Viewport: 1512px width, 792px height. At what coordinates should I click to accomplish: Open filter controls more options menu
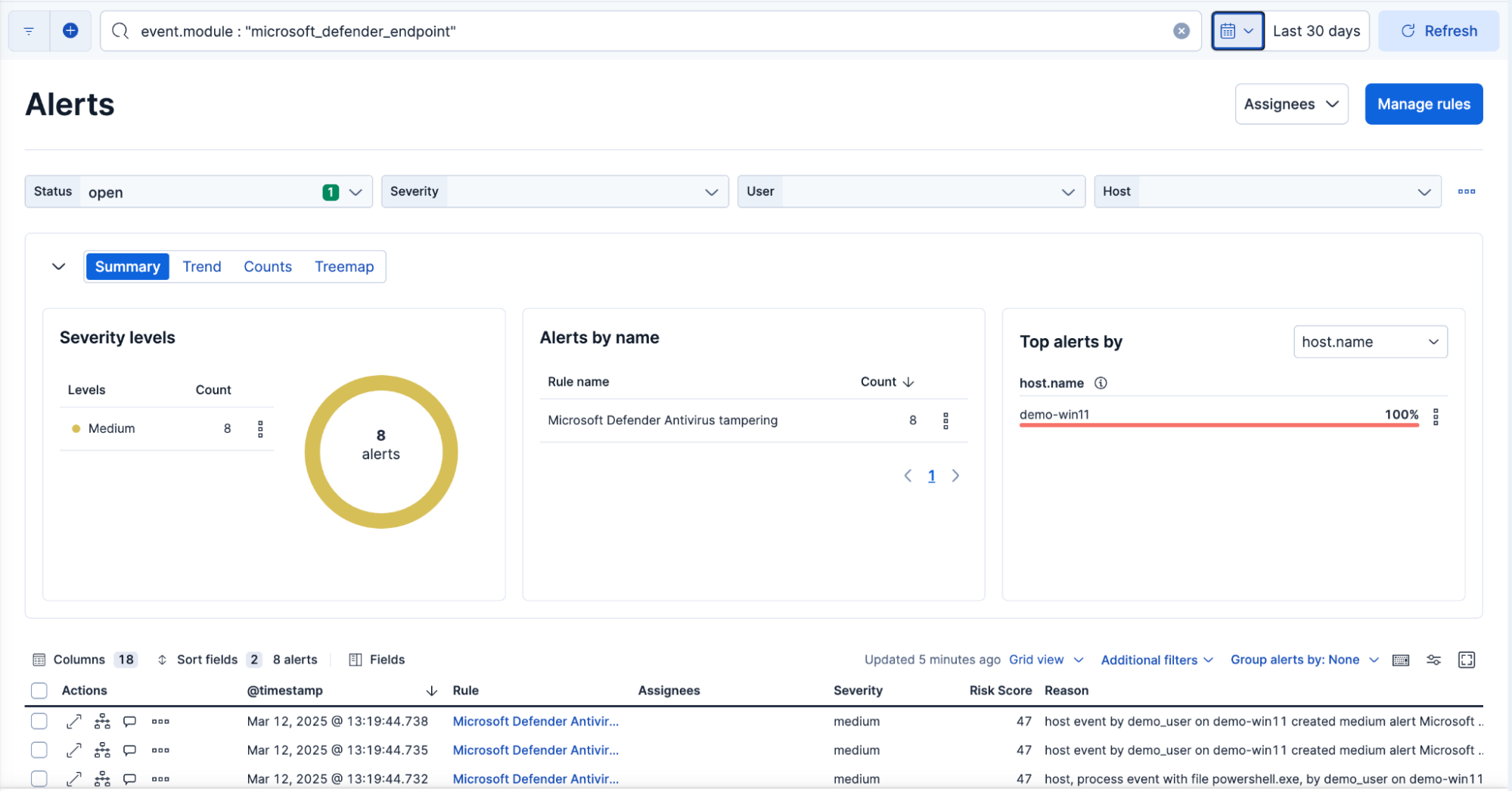tap(1467, 191)
